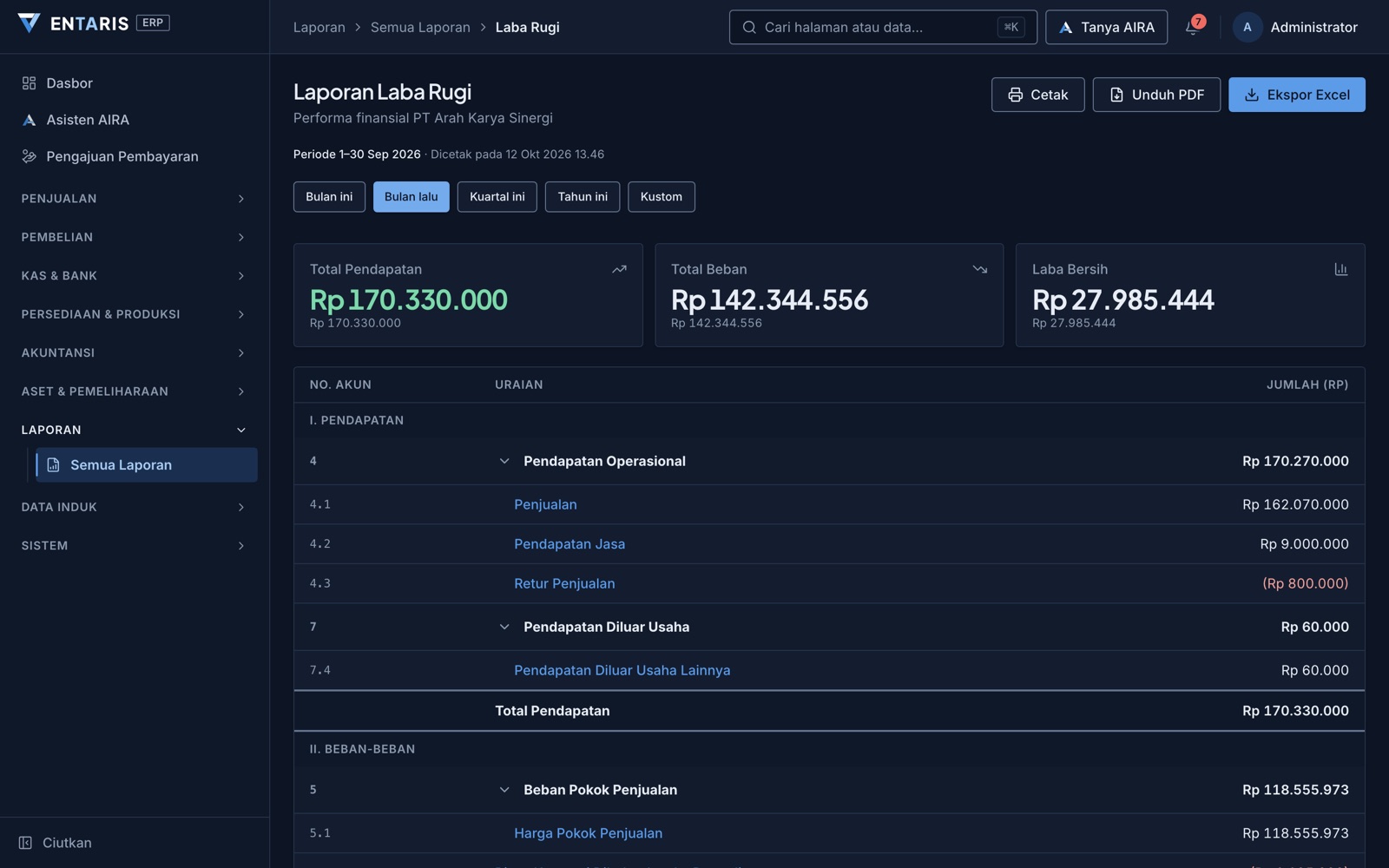The width and height of the screenshot is (1389, 868).
Task: Open the Penjualan account link
Action: pos(545,504)
